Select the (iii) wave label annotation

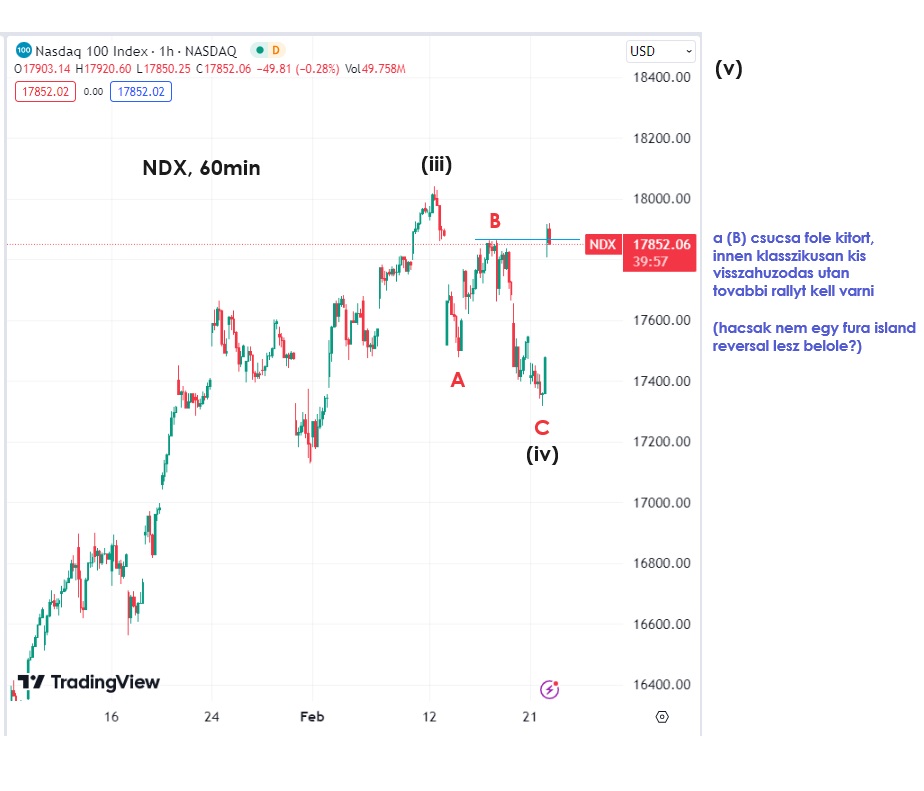click(x=436, y=165)
